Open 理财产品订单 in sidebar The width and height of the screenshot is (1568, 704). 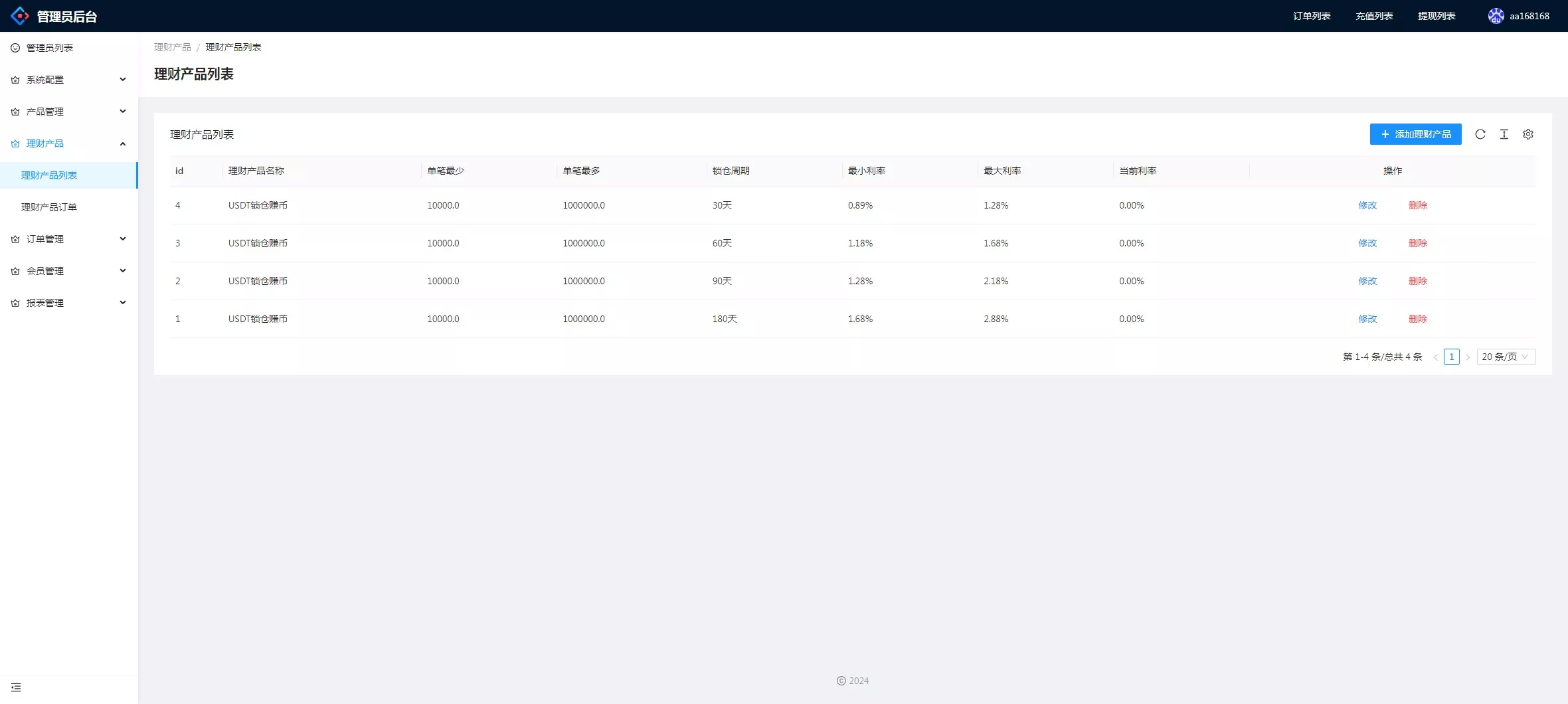[49, 207]
